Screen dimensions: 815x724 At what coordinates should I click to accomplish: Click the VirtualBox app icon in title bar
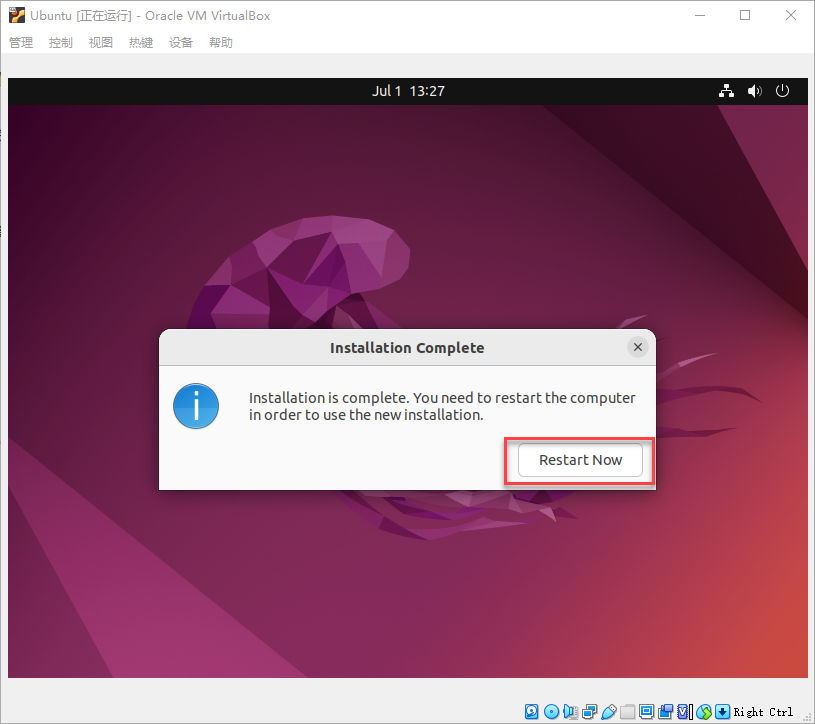pos(17,15)
